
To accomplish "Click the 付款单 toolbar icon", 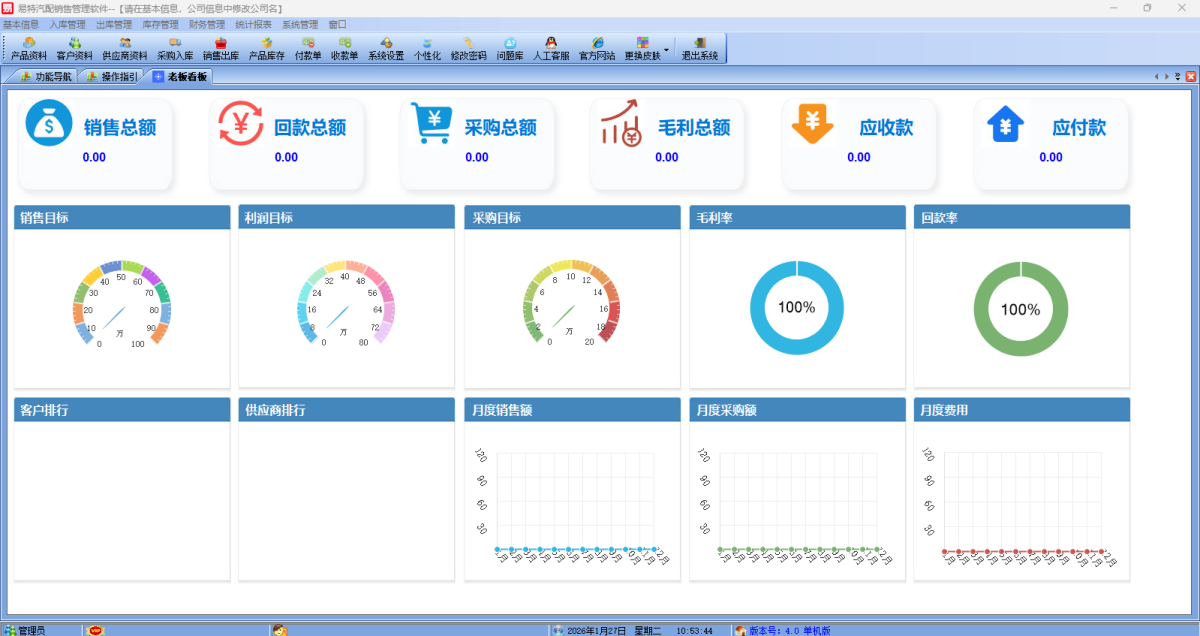I will tap(308, 48).
